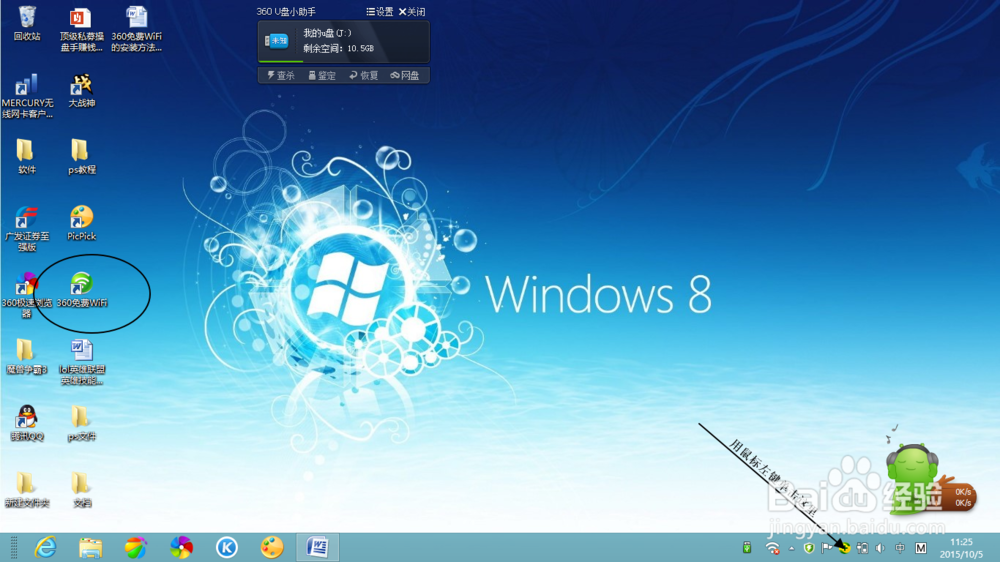The image size is (1000, 562).
Task: Click 网盘 button in U盘小助手
Action: 405,75
